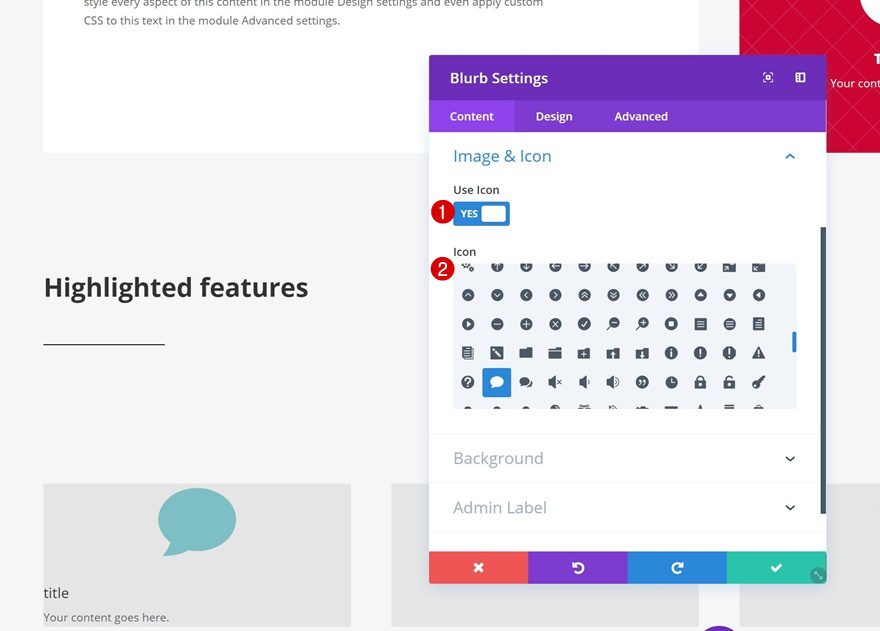Select the speech bubble icon in the picker
Screen dimensions: 880x631
[x=495, y=383]
